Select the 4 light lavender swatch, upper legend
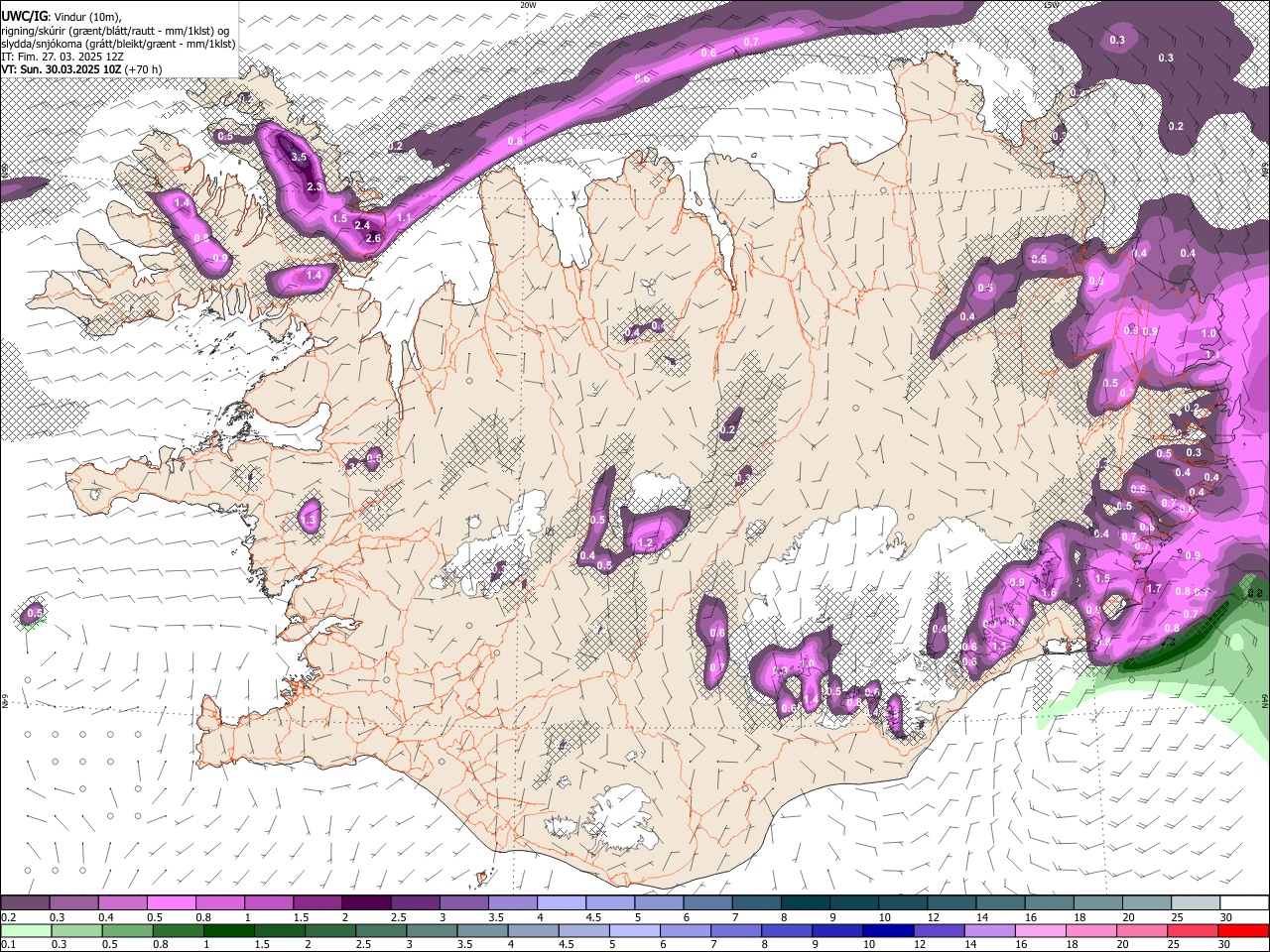Screen dimensions: 1270x952 click(562, 903)
